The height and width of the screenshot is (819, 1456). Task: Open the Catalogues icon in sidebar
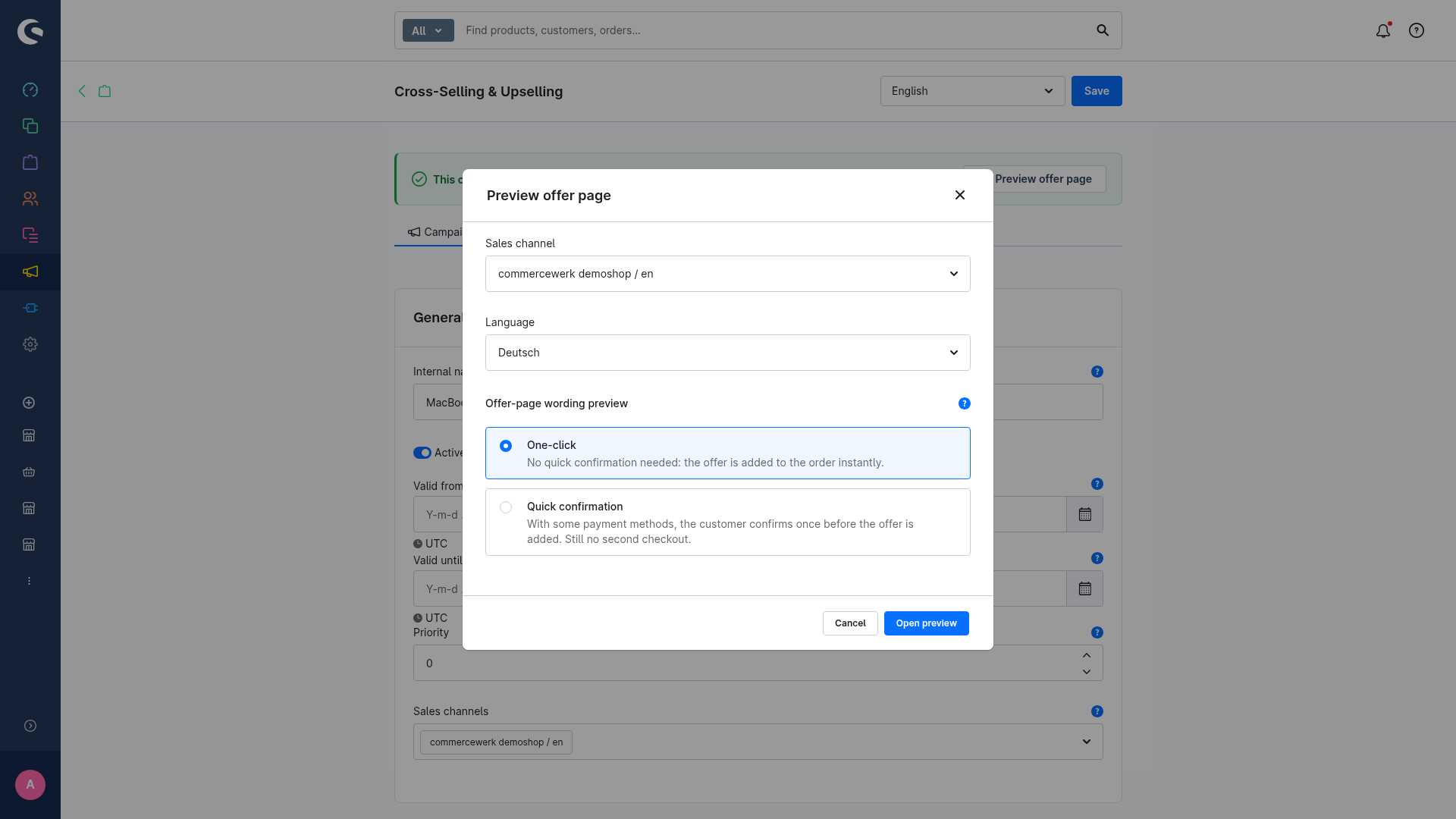coord(30,126)
